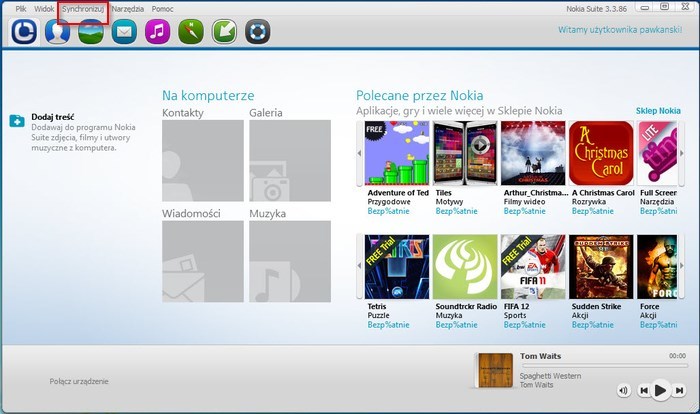Open the Narzędzia menu
Viewport: 700px width, 414px height.
[x=128, y=9]
